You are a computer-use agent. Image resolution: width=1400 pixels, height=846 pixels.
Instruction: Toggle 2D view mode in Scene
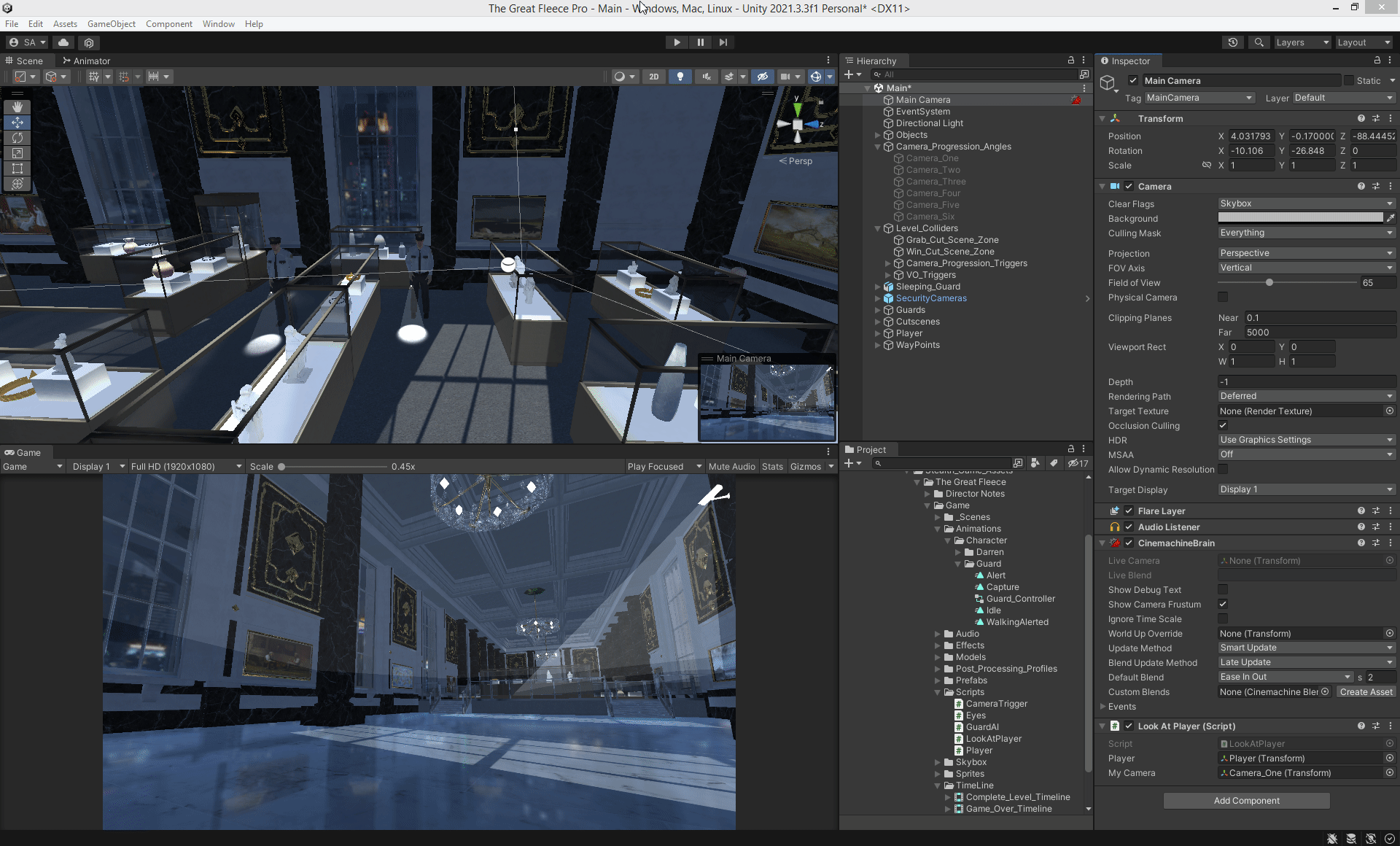click(653, 77)
